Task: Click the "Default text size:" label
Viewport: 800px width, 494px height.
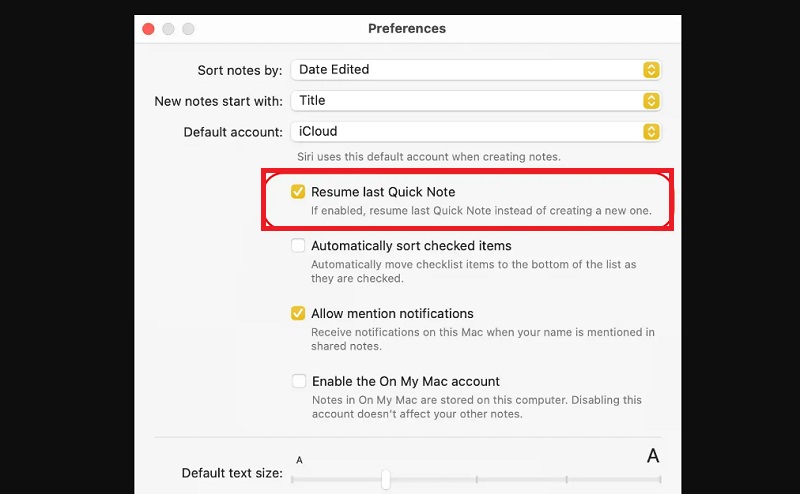Action: [x=232, y=473]
